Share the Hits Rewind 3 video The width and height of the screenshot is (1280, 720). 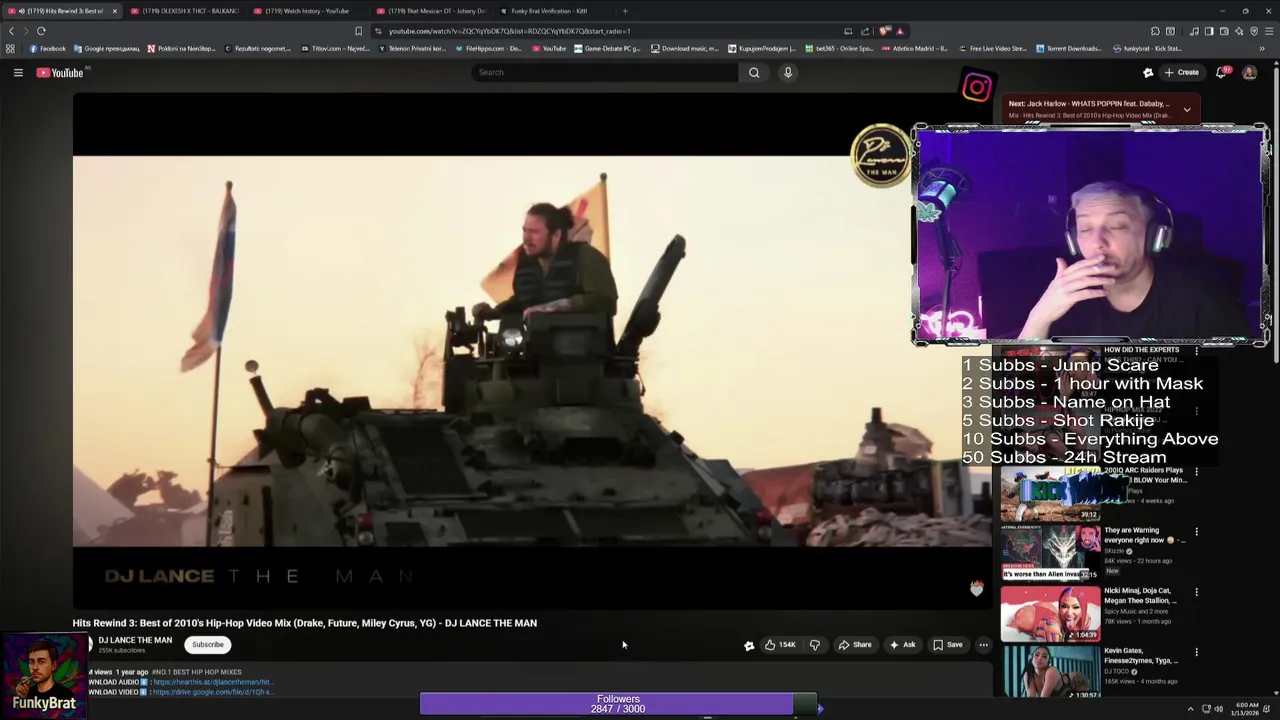coord(855,645)
